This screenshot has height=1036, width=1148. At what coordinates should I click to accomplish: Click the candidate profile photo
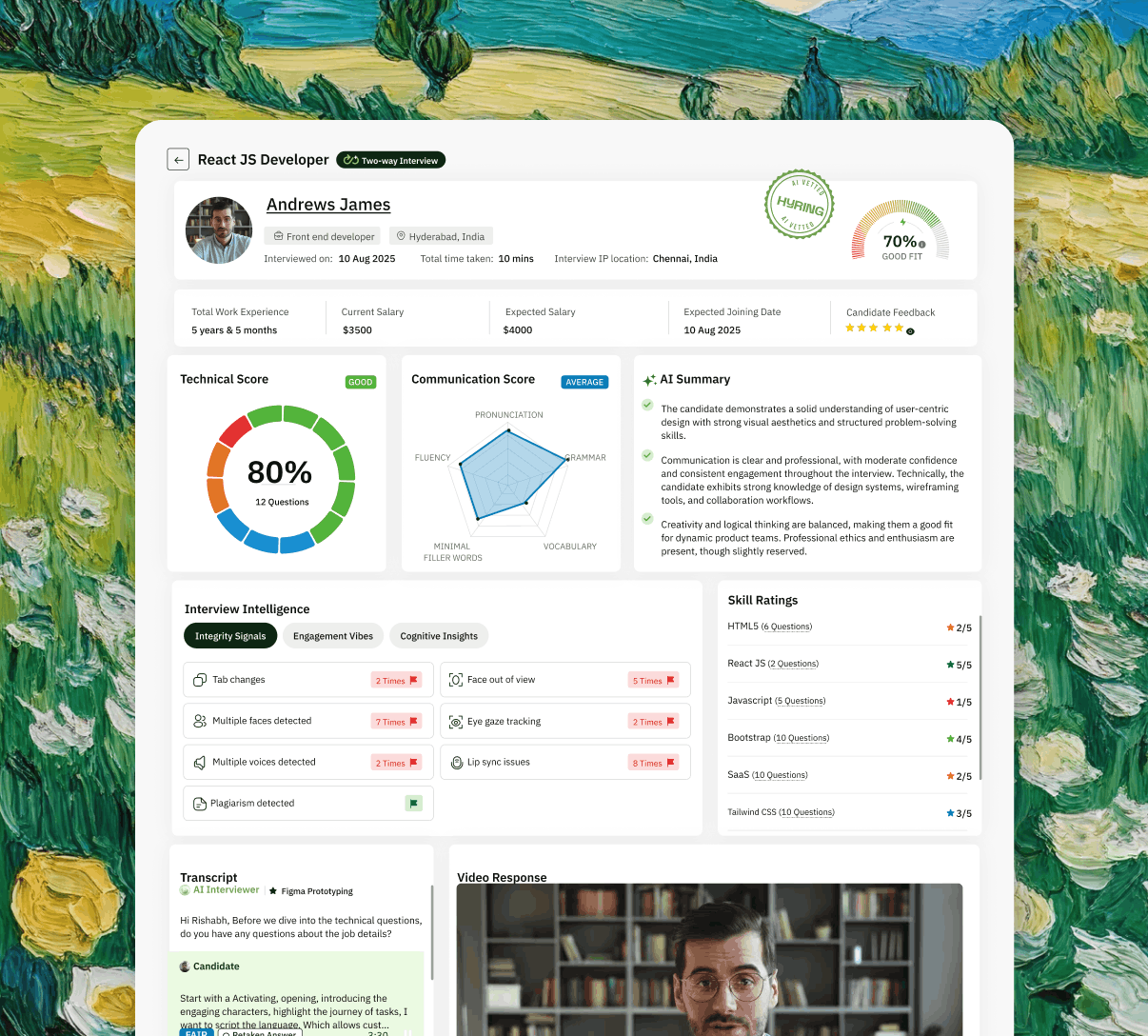[219, 230]
